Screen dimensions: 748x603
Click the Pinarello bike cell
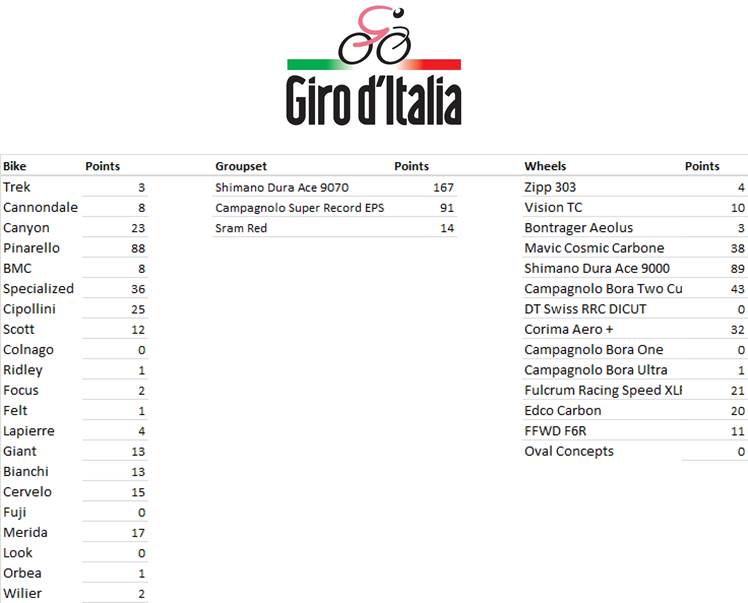coord(31,248)
